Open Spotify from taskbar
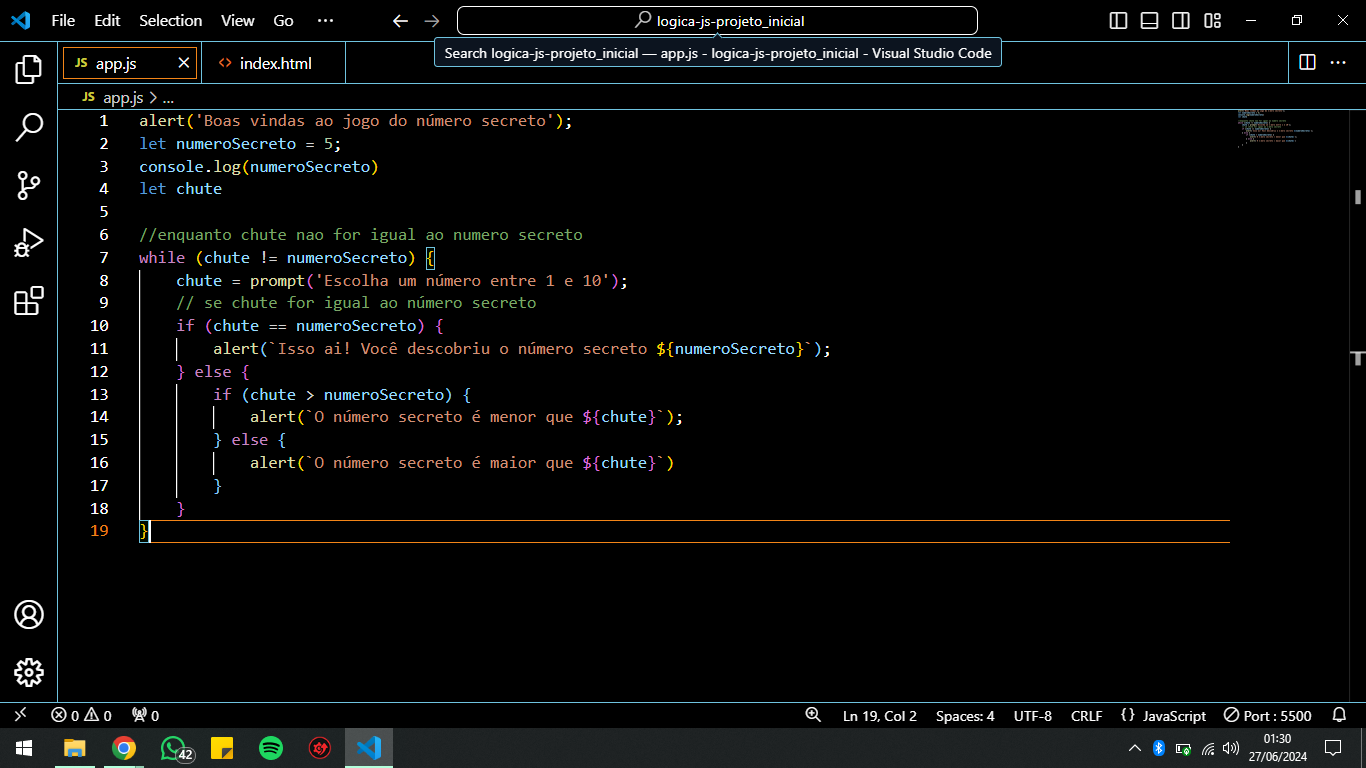This screenshot has height=768, width=1366. coord(270,748)
